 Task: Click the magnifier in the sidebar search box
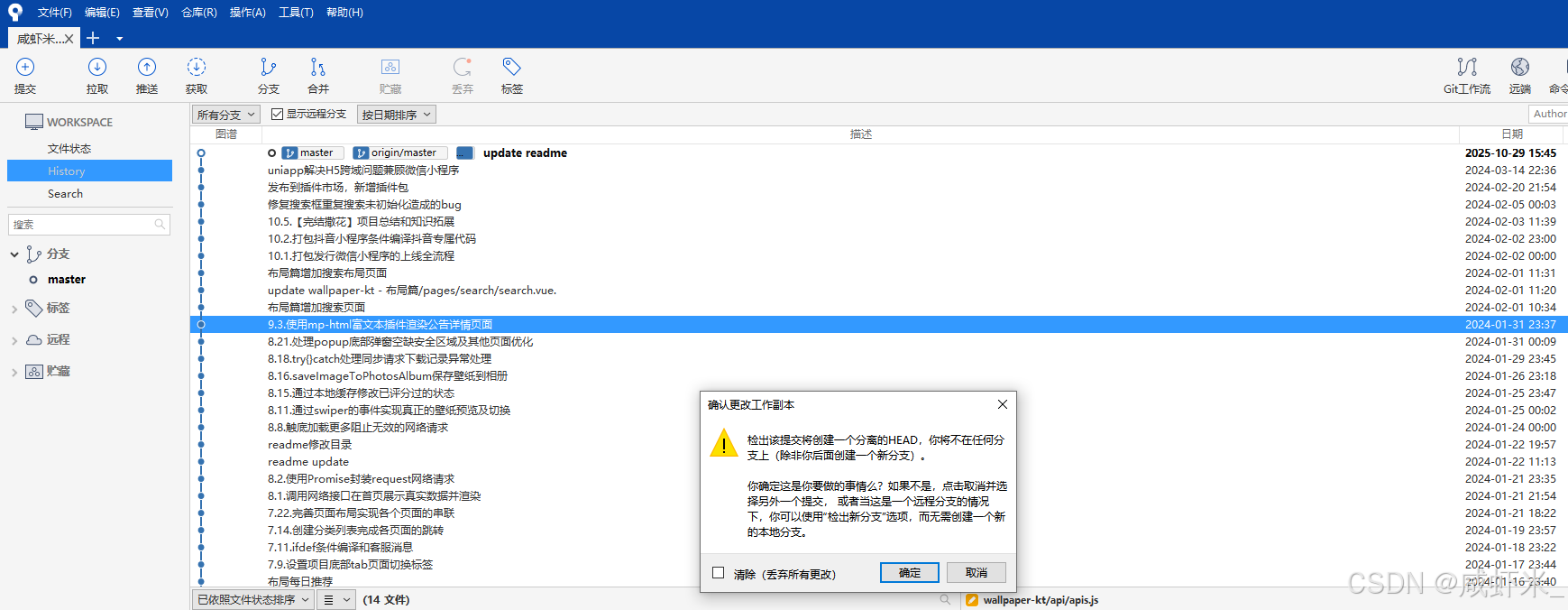[x=160, y=224]
